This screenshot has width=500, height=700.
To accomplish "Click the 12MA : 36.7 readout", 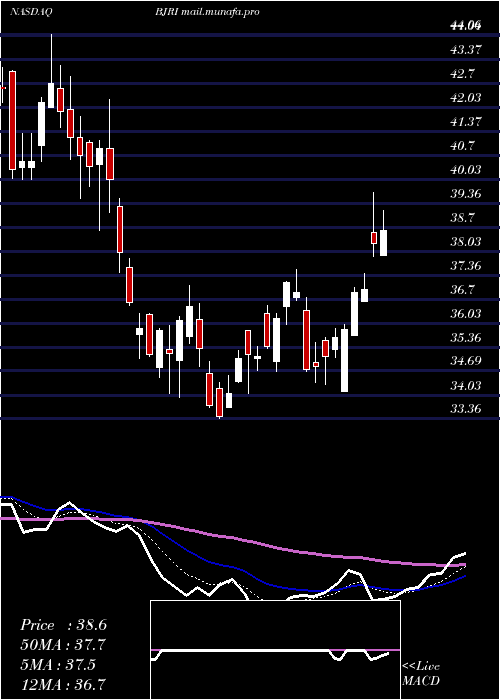I will [x=63, y=684].
